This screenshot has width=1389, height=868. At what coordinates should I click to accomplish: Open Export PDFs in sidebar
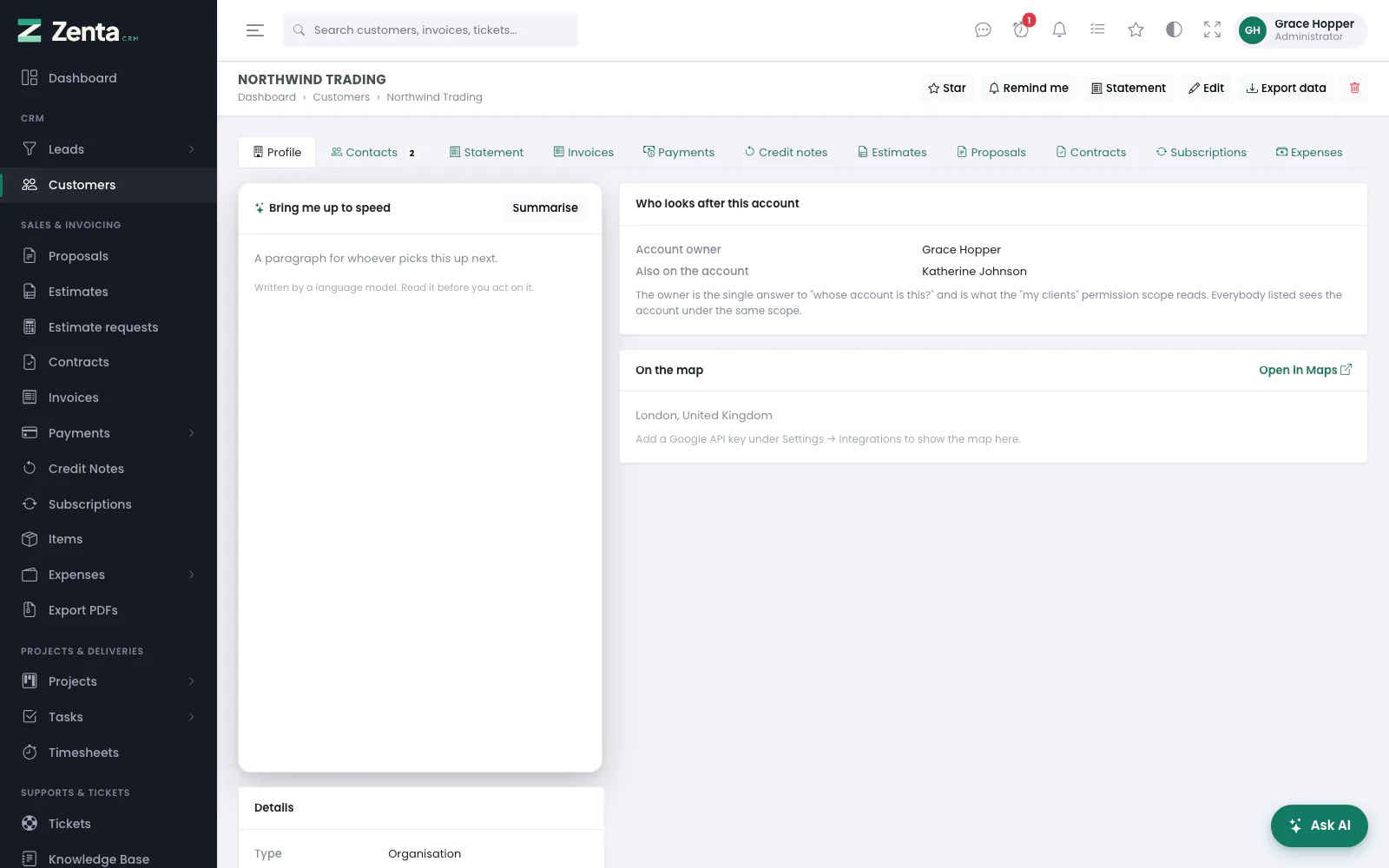[x=109, y=610]
